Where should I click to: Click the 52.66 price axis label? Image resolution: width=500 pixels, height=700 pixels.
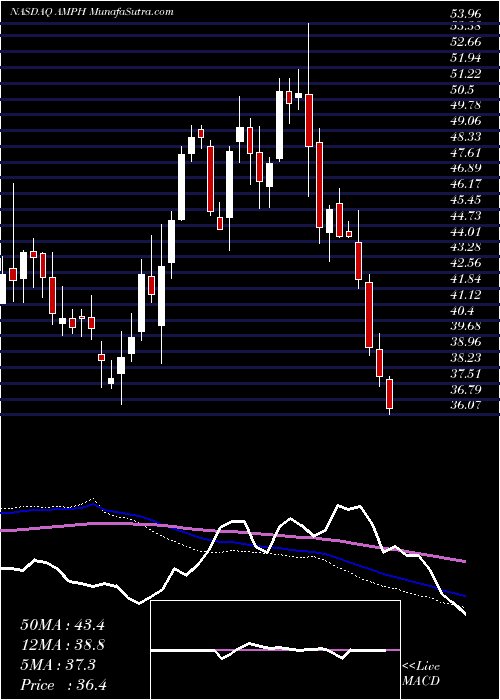(466, 42)
